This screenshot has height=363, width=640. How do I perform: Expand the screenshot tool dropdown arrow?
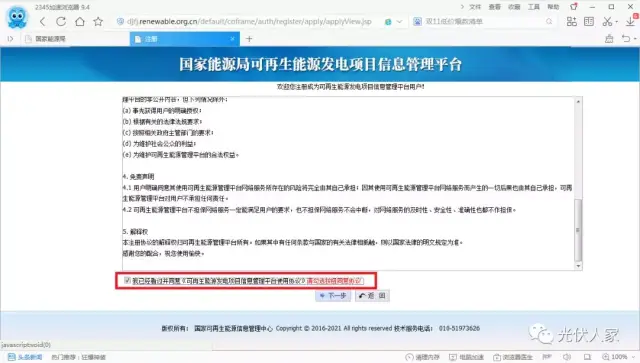click(x=616, y=22)
